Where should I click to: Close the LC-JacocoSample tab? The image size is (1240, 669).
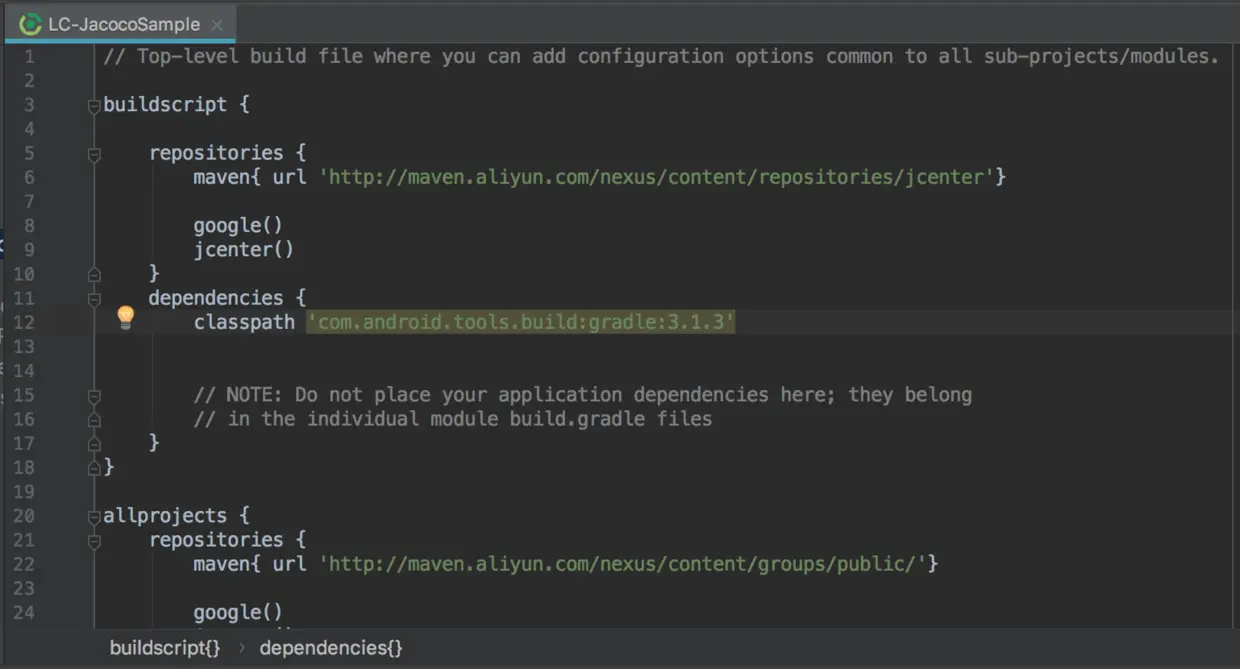click(x=216, y=24)
